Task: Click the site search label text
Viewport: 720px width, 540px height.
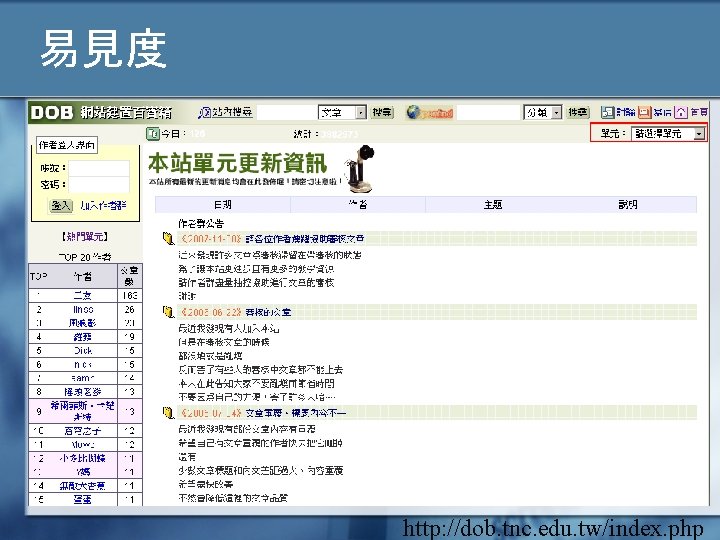Action: 232,112
